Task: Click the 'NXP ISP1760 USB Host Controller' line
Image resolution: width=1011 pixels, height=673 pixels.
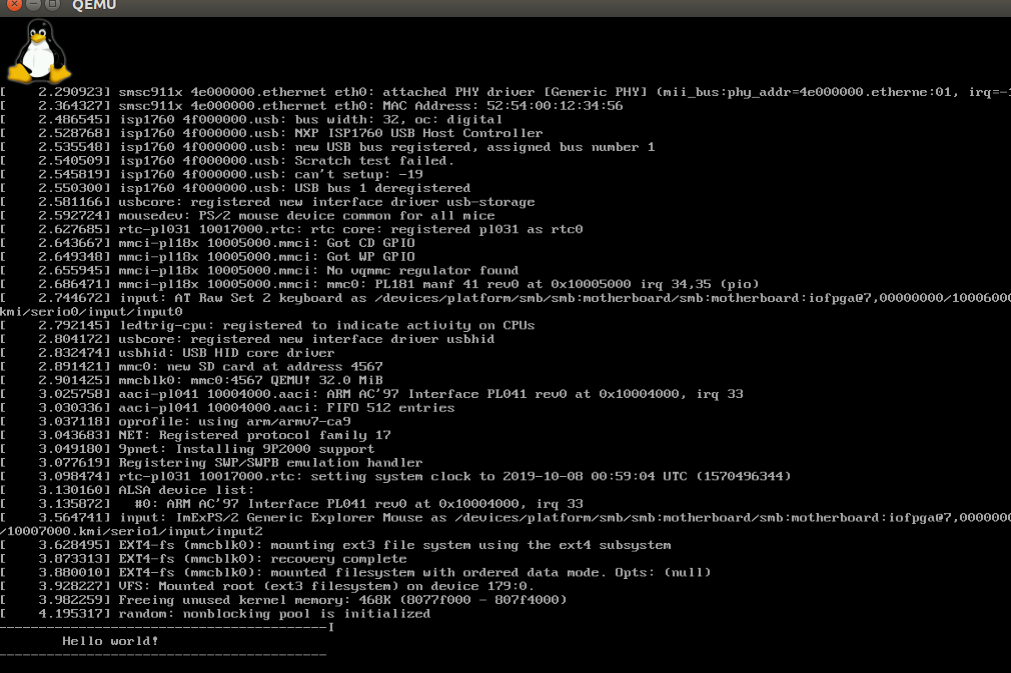Action: pos(271,133)
